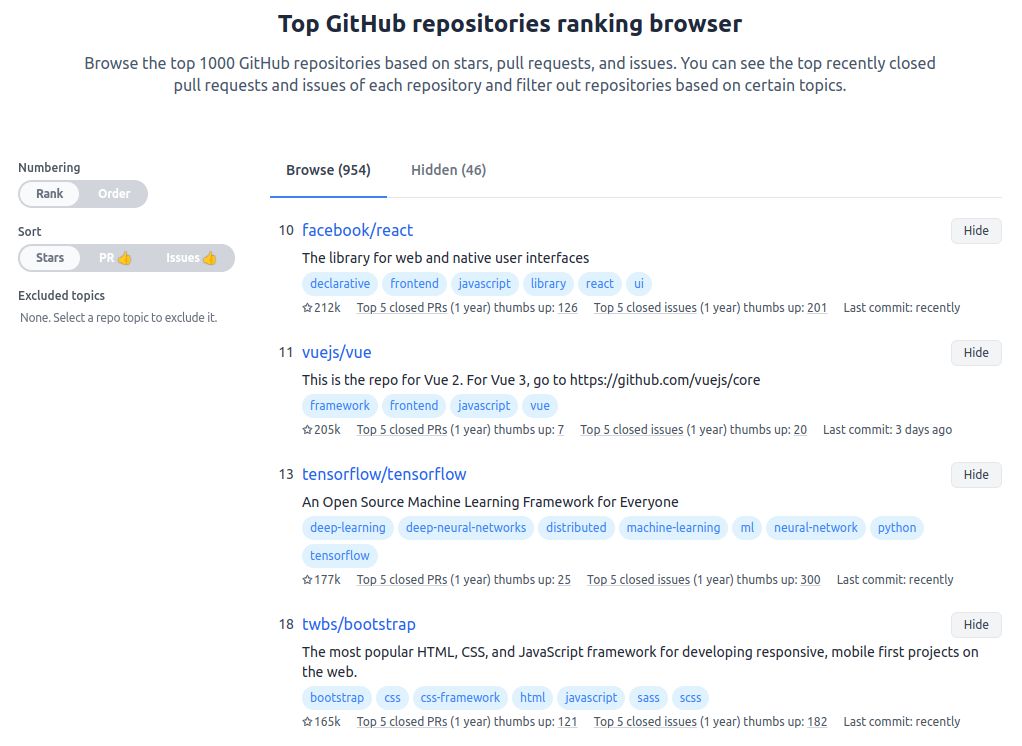The height and width of the screenshot is (746, 1022).
Task: Click the thumbs-up icon on the Issues sort button
Action: 208,257
